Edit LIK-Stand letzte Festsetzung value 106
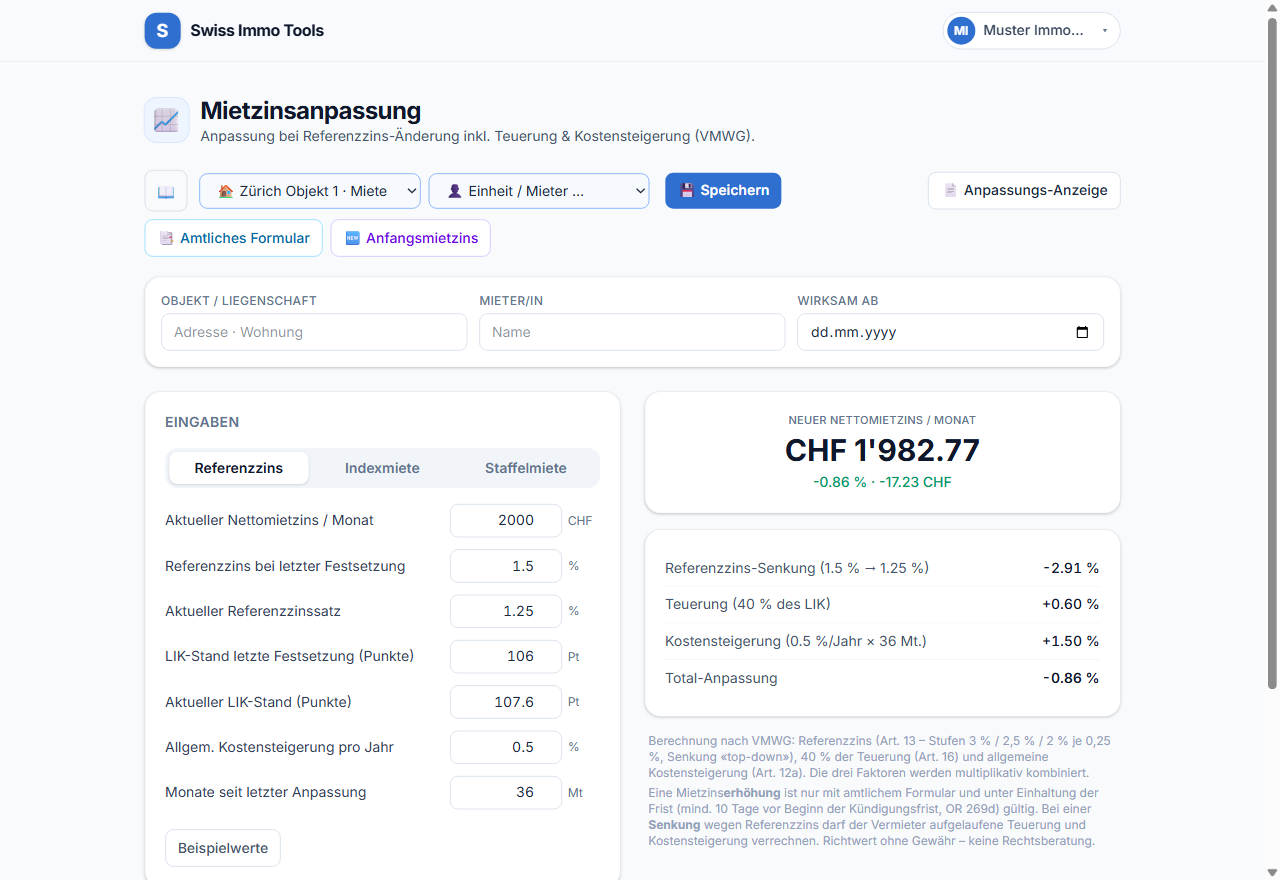Viewport: 1280px width, 880px height. 506,656
